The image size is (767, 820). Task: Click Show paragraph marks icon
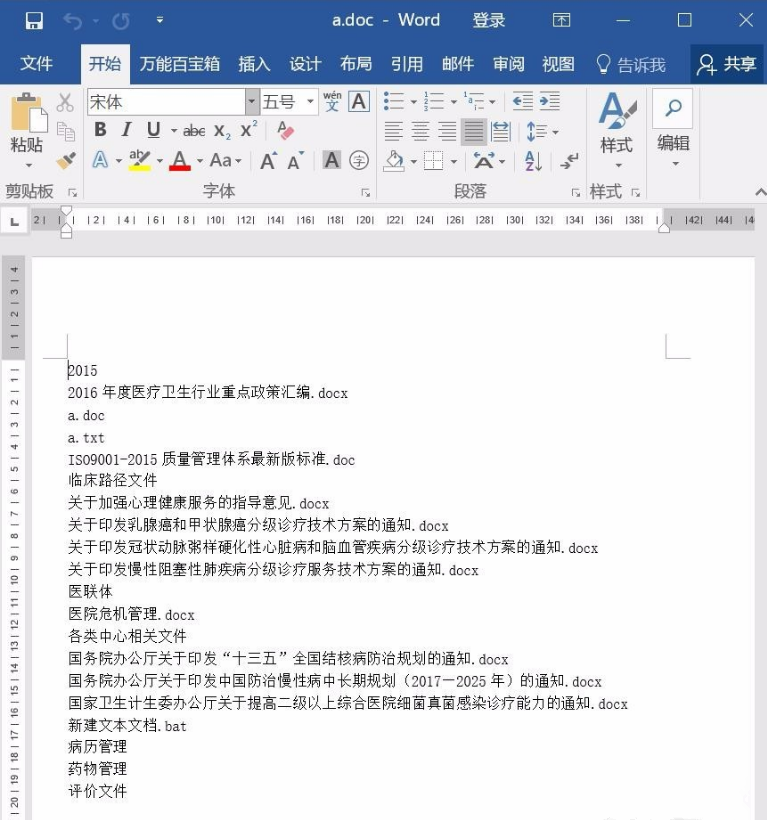pos(569,161)
